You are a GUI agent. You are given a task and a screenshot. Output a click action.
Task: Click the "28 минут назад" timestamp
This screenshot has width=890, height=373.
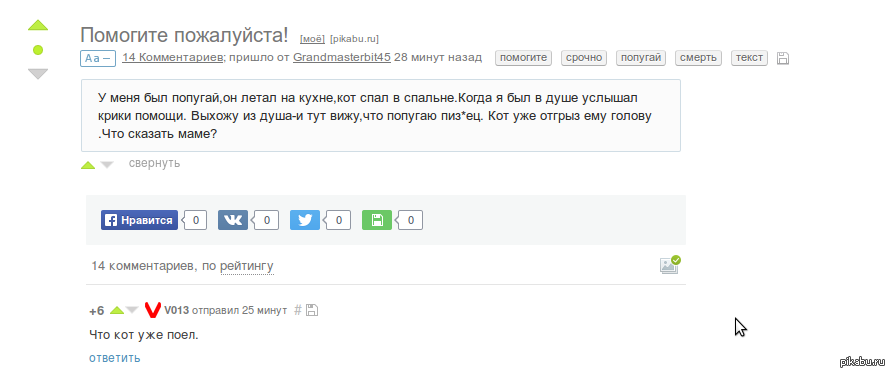click(438, 57)
